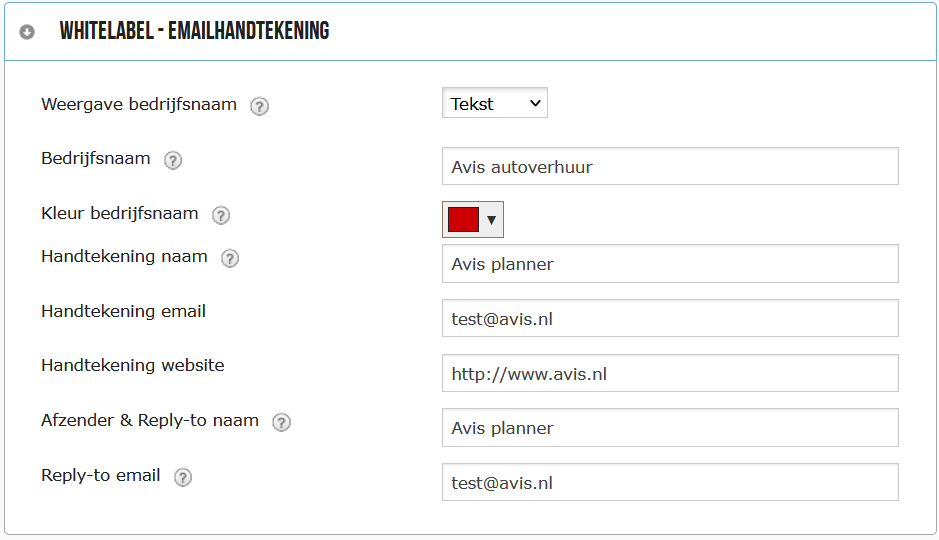Open help icon for Weergave bedrijfsnaam
The image size is (939, 540).
pyautogui.click(x=259, y=107)
